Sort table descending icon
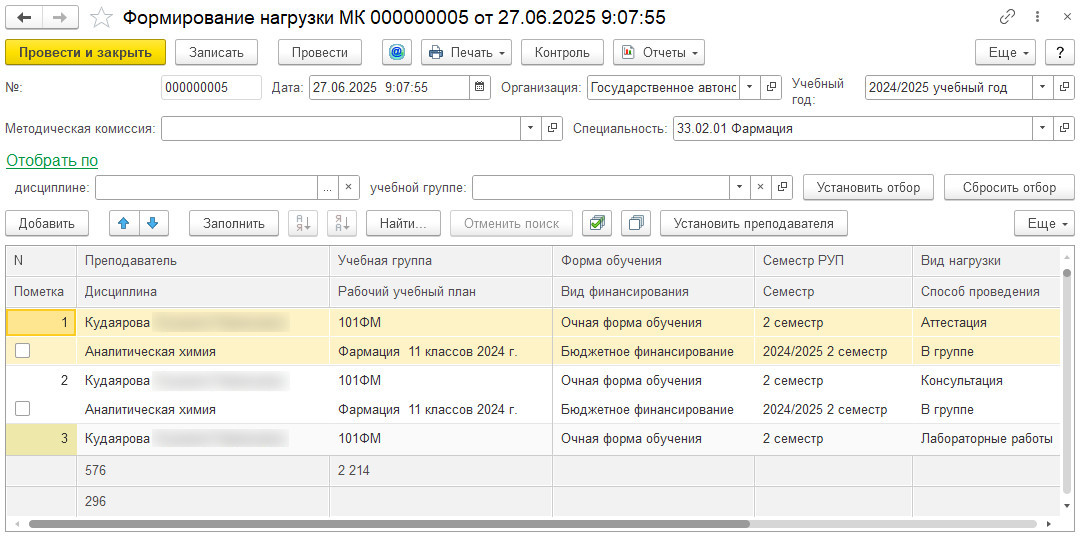 click(342, 223)
